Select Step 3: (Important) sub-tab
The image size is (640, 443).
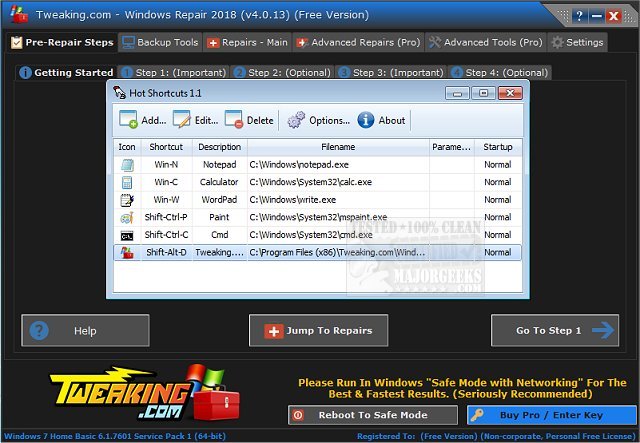391,73
